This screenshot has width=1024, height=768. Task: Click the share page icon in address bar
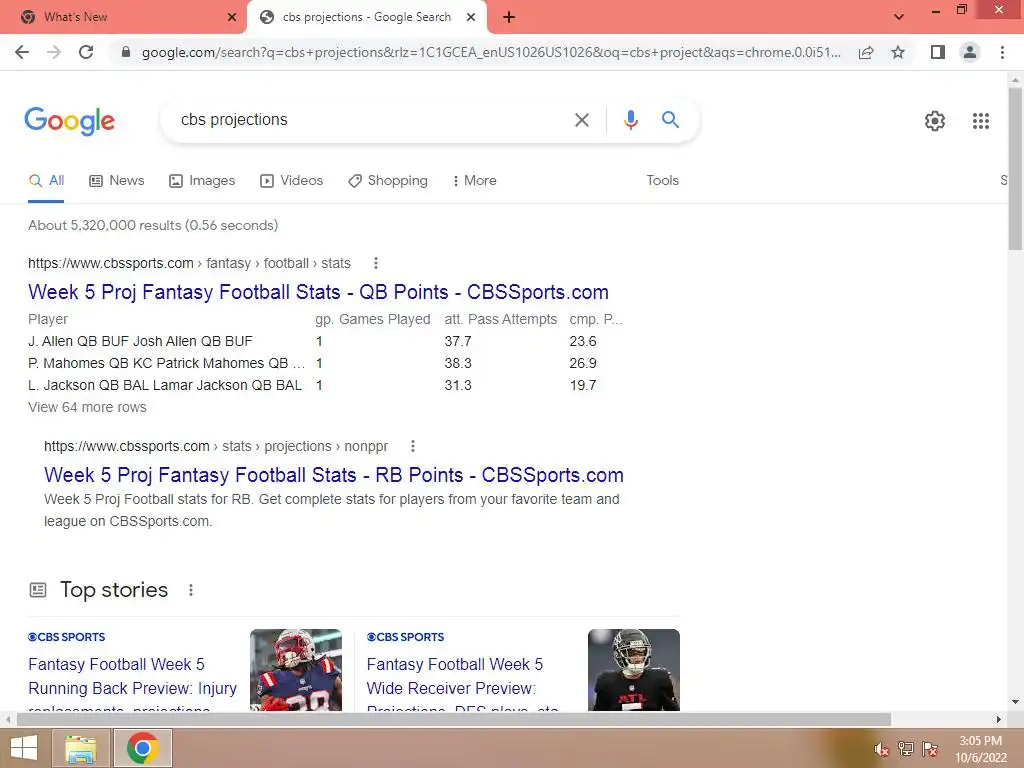866,52
